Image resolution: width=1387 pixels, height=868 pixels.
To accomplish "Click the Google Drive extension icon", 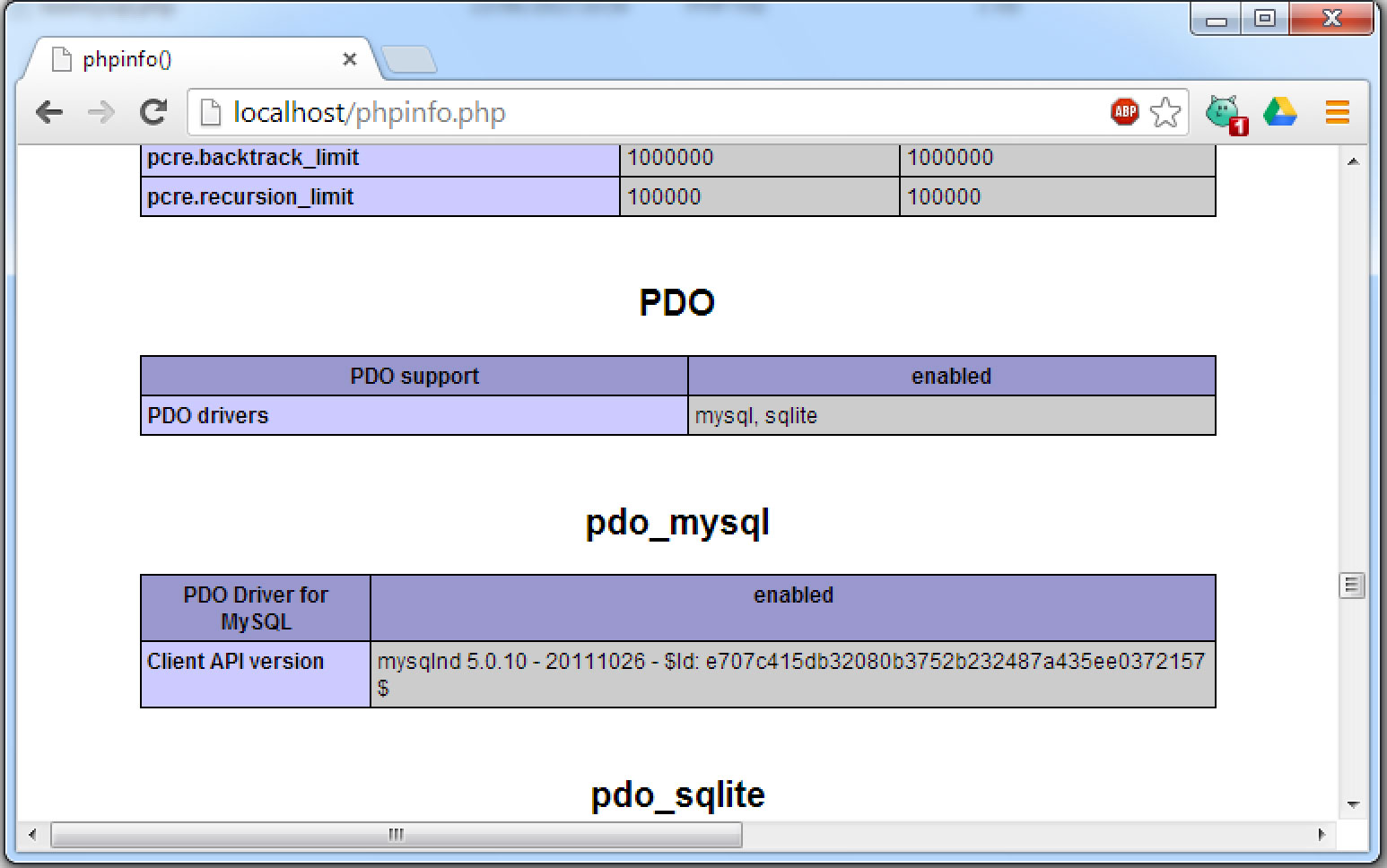I will click(x=1280, y=112).
